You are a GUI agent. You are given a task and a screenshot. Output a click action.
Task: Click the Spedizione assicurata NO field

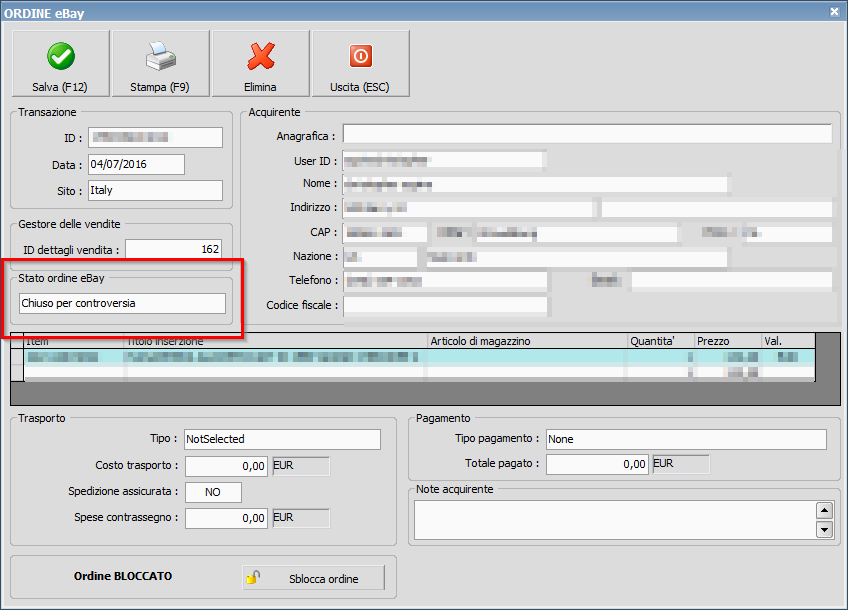click(x=213, y=492)
